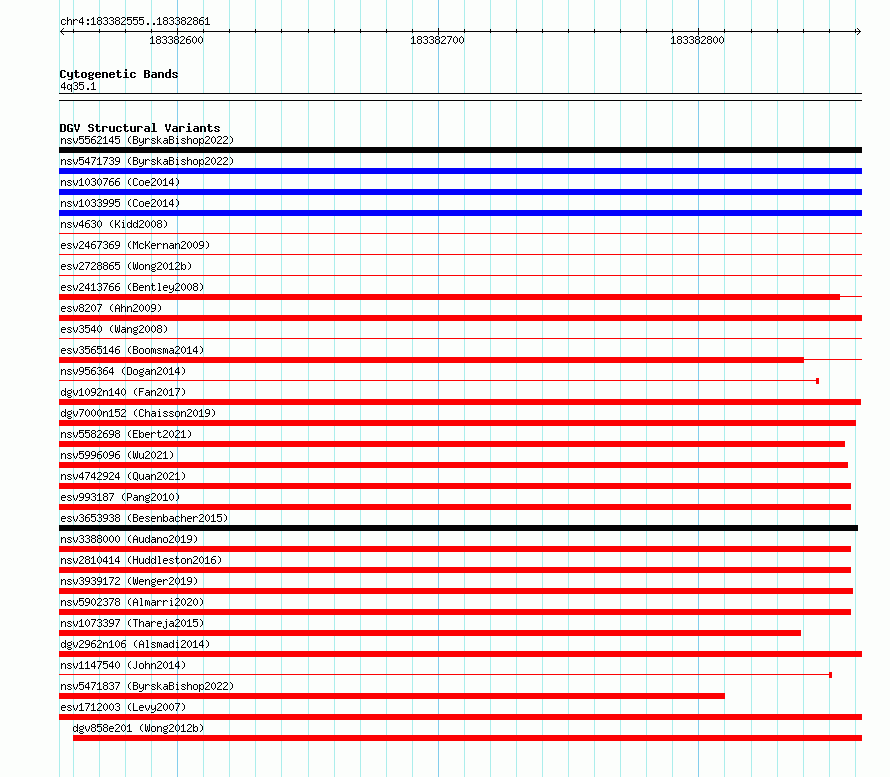Click the blue nsv5471739 variant bar
This screenshot has height=777, width=890.
(460, 171)
